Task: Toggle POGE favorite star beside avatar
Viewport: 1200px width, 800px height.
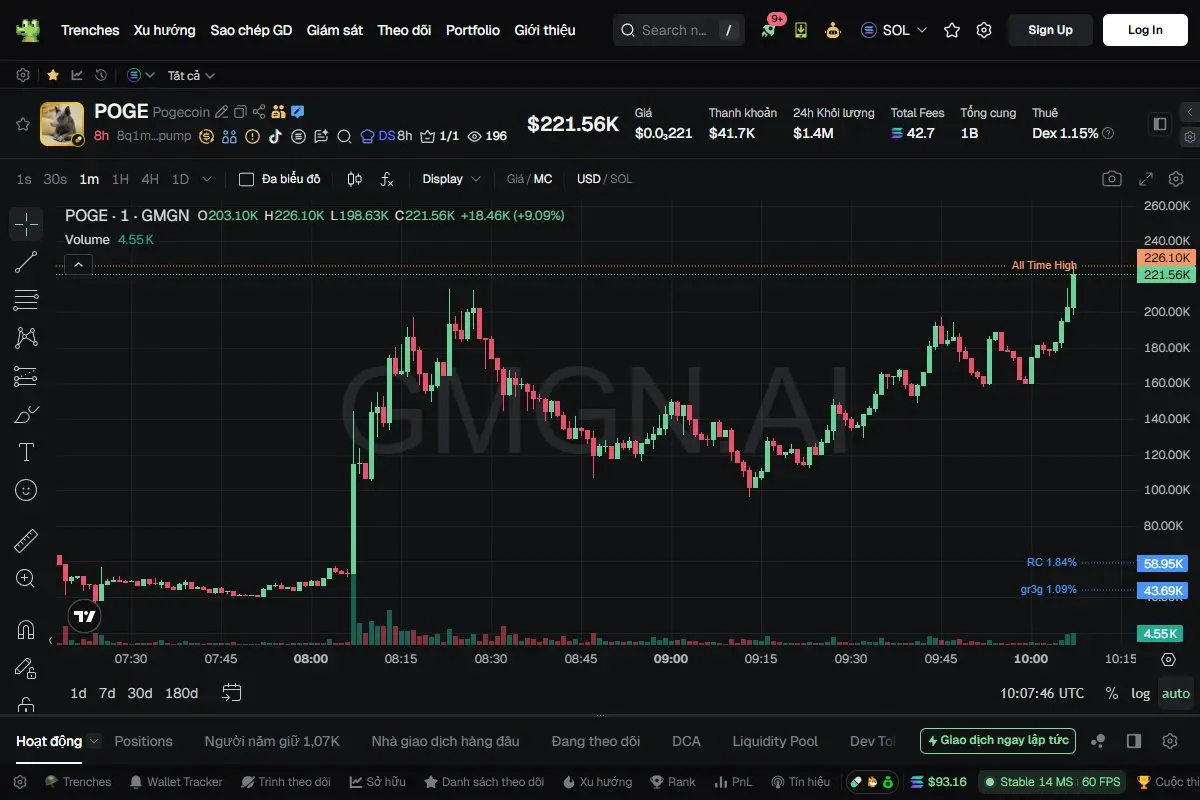Action: [x=22, y=124]
